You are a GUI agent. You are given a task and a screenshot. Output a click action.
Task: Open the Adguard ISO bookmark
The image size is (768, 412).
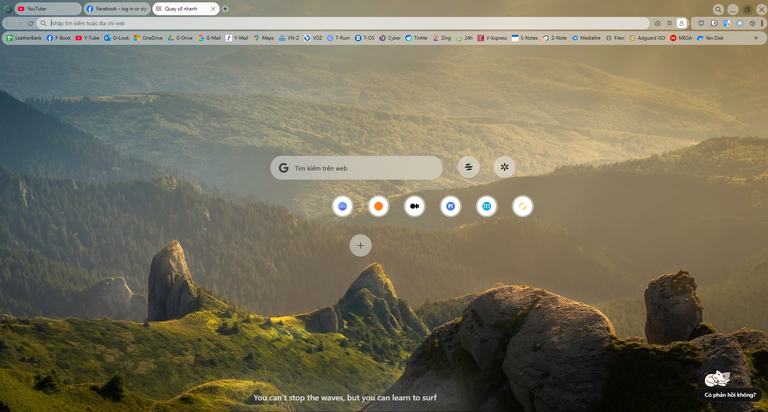click(648, 38)
